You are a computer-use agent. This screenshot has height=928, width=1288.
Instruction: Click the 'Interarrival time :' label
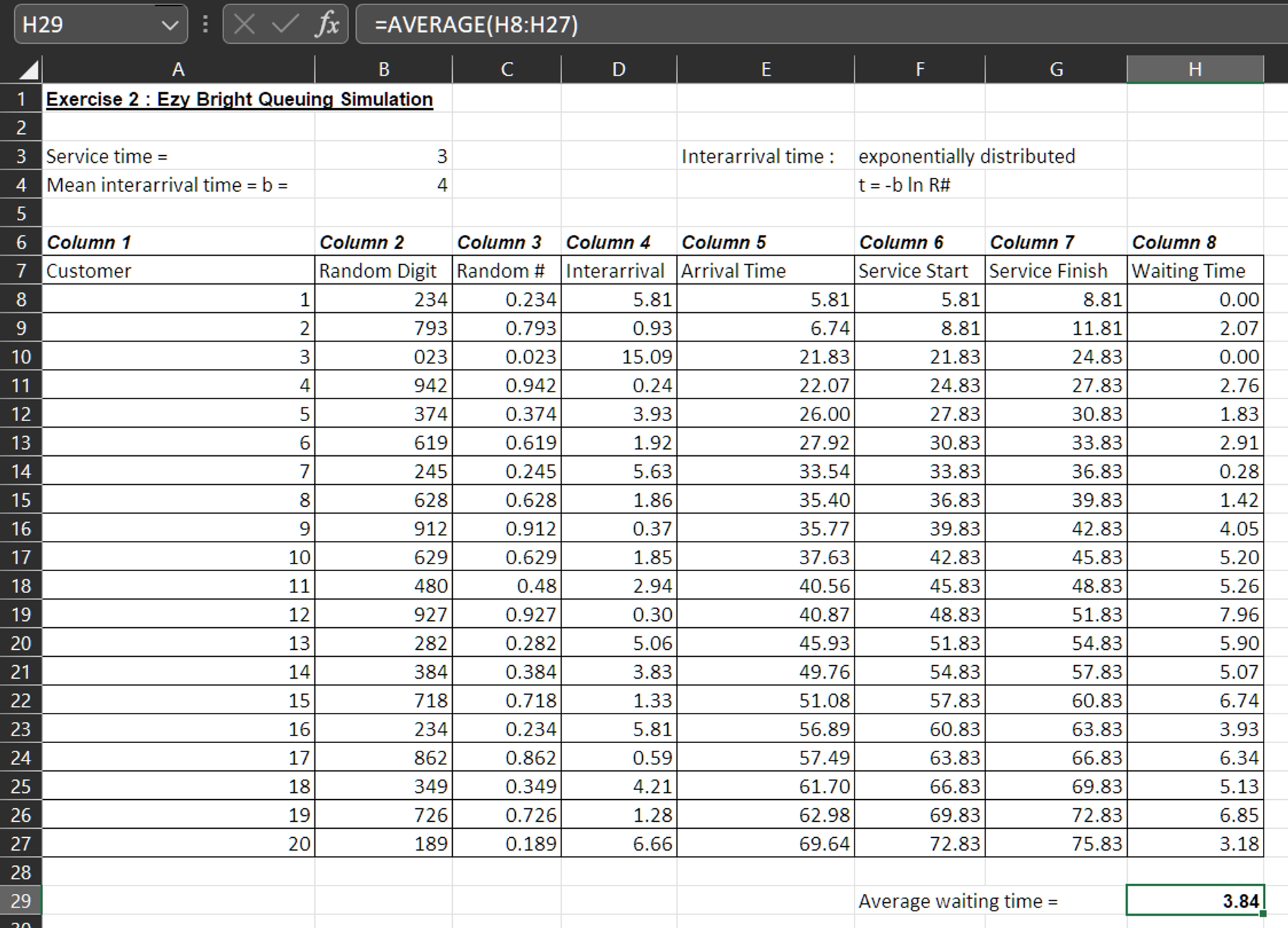(758, 156)
